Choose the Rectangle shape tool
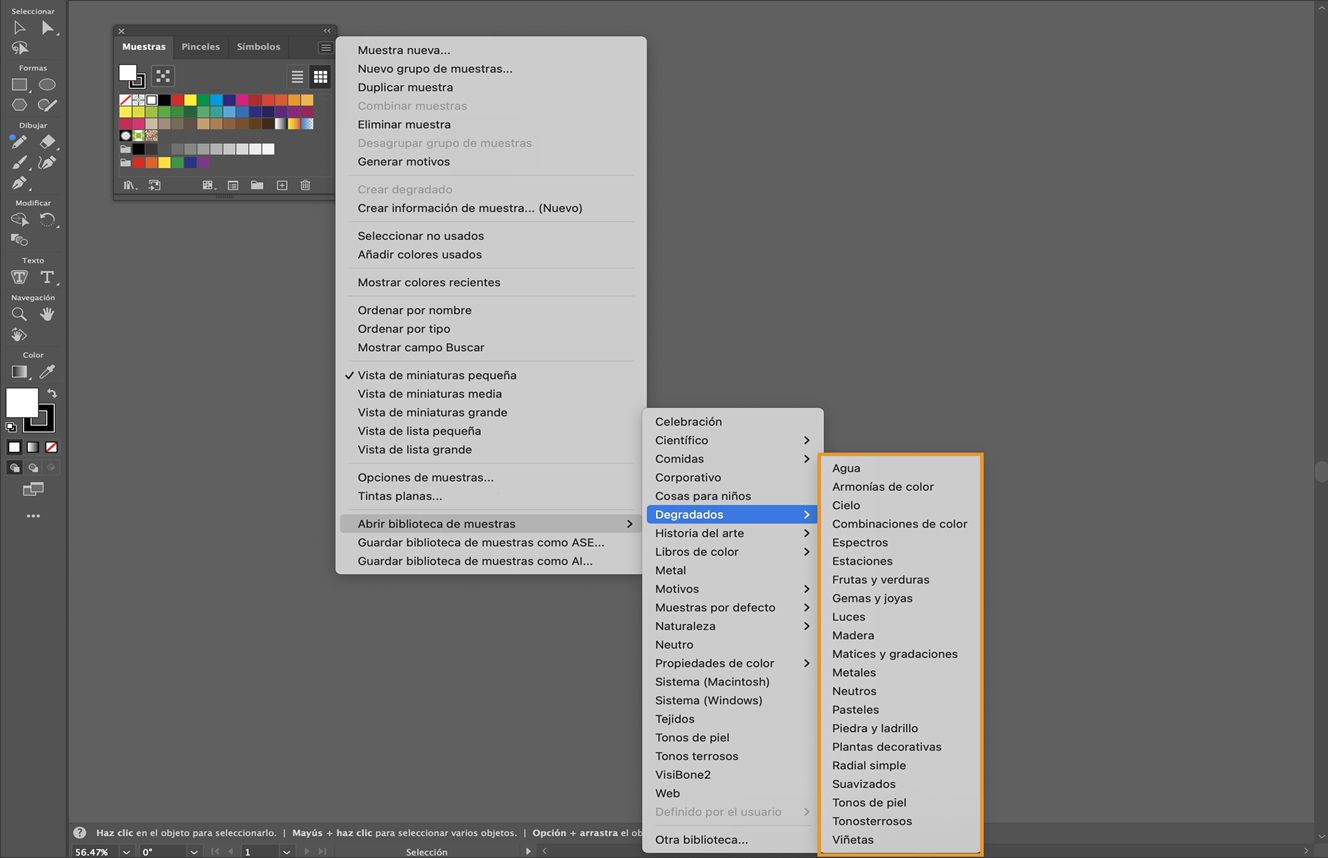The width and height of the screenshot is (1328, 858). (19, 85)
